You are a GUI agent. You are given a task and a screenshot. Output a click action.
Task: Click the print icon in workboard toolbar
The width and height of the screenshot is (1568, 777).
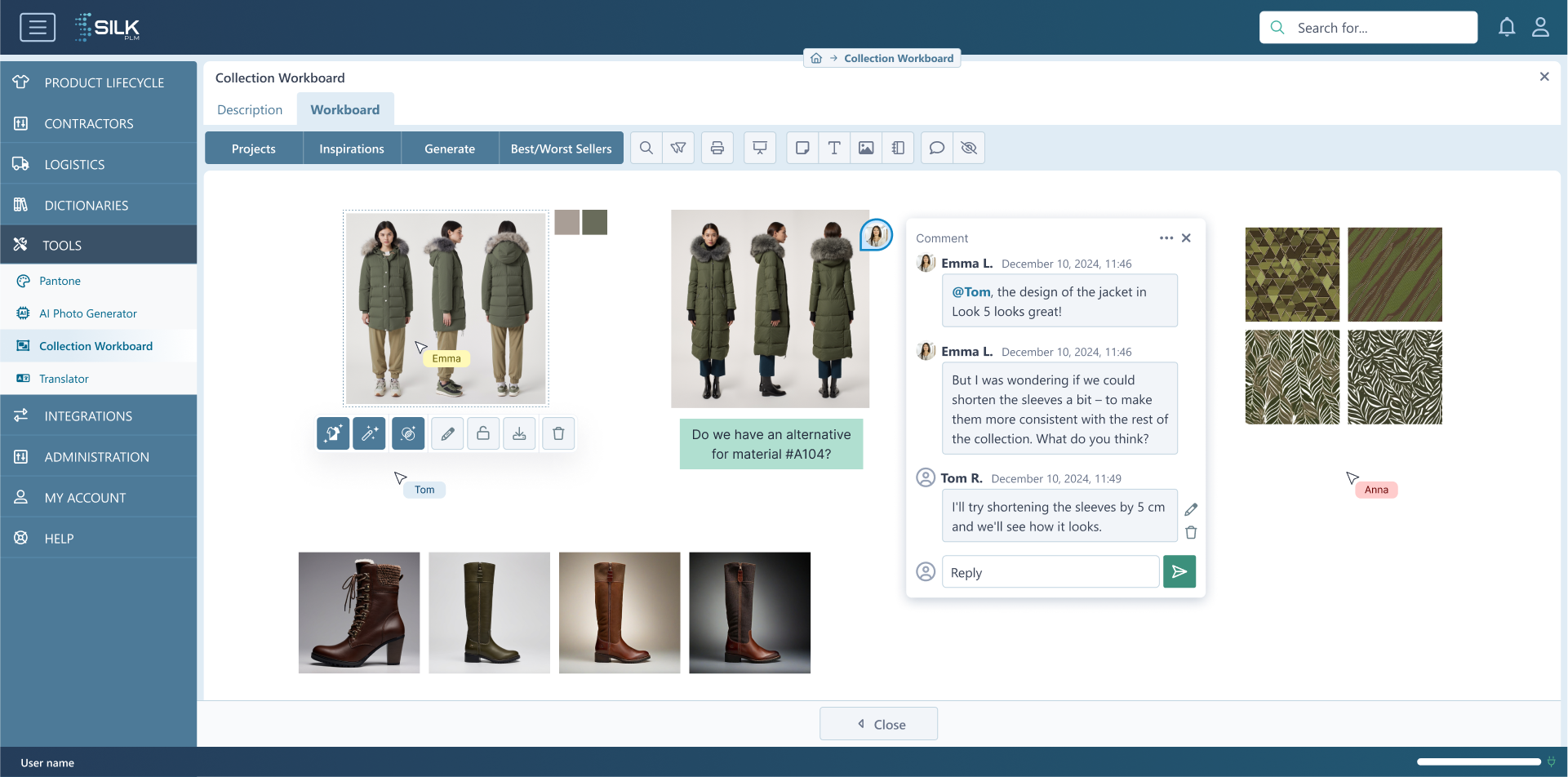[717, 148]
